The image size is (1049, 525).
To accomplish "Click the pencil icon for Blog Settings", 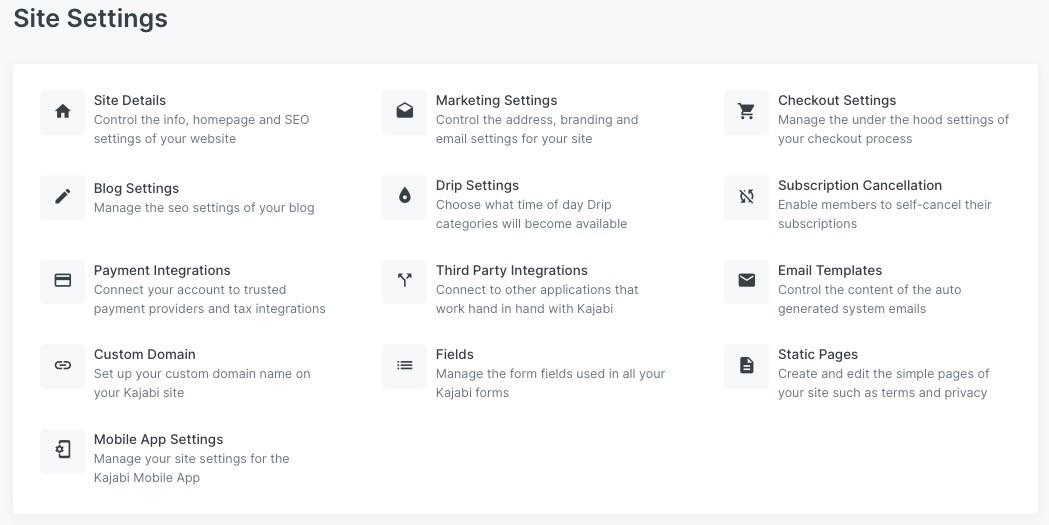I will (63, 196).
